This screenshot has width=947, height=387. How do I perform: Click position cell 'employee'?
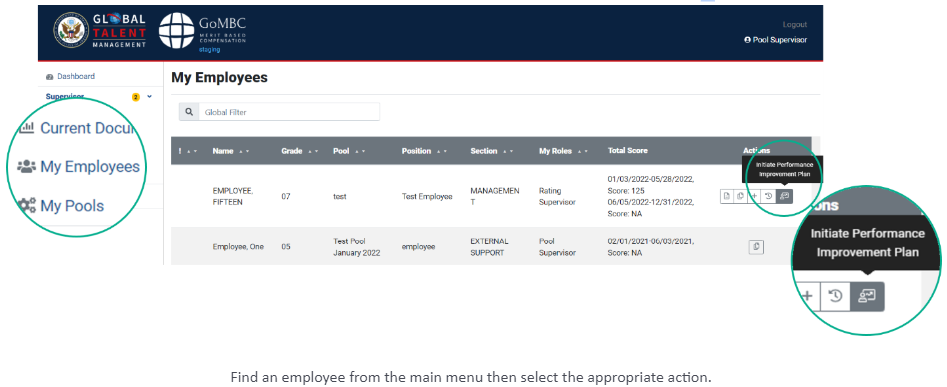pos(418,247)
